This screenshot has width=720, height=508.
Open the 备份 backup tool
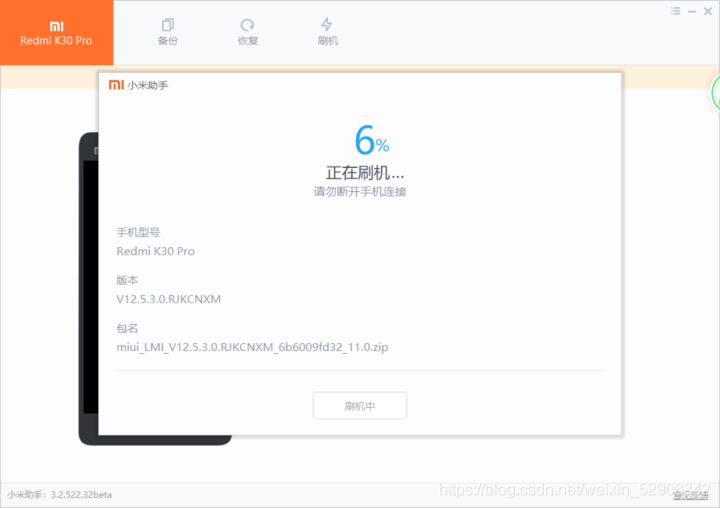[x=168, y=32]
